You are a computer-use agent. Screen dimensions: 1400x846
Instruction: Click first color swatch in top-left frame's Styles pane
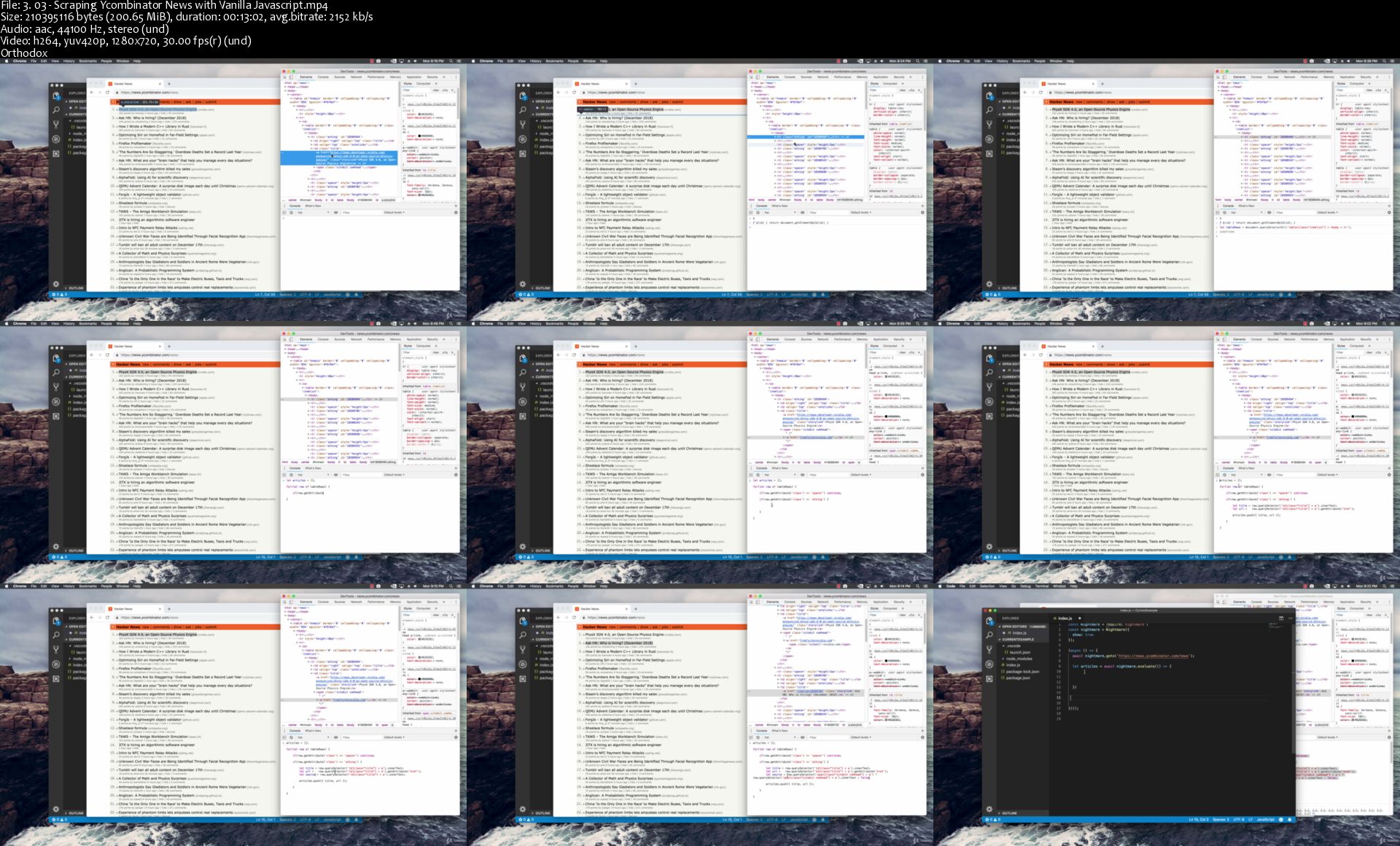click(x=419, y=115)
